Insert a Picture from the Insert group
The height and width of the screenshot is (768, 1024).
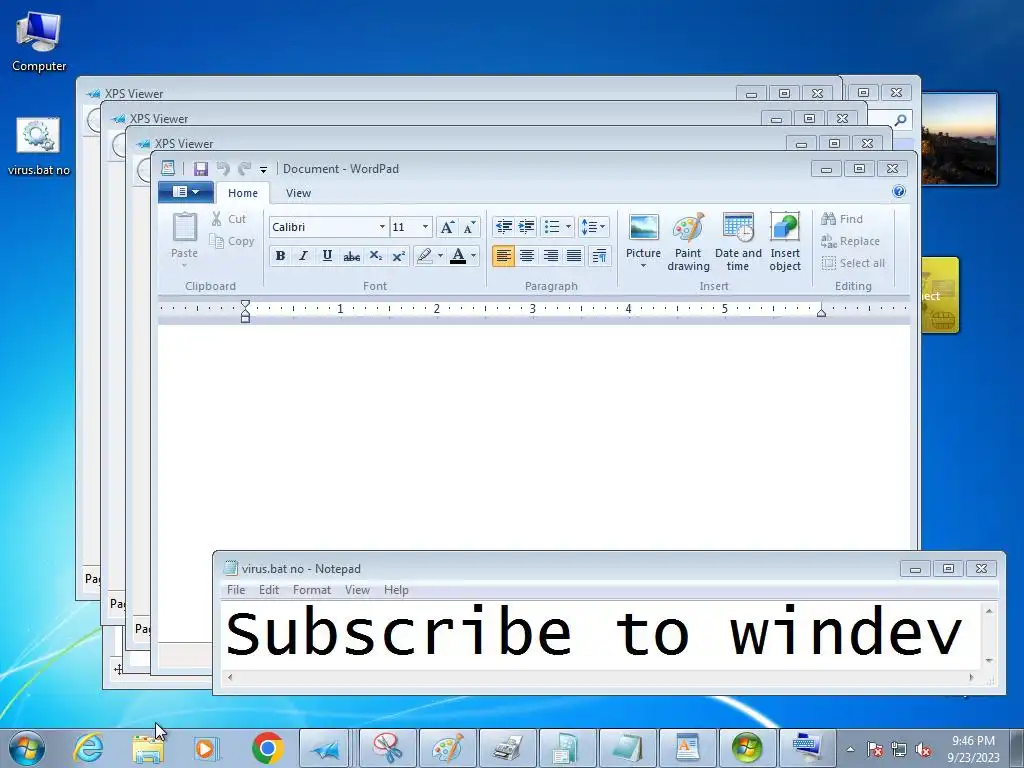(643, 241)
